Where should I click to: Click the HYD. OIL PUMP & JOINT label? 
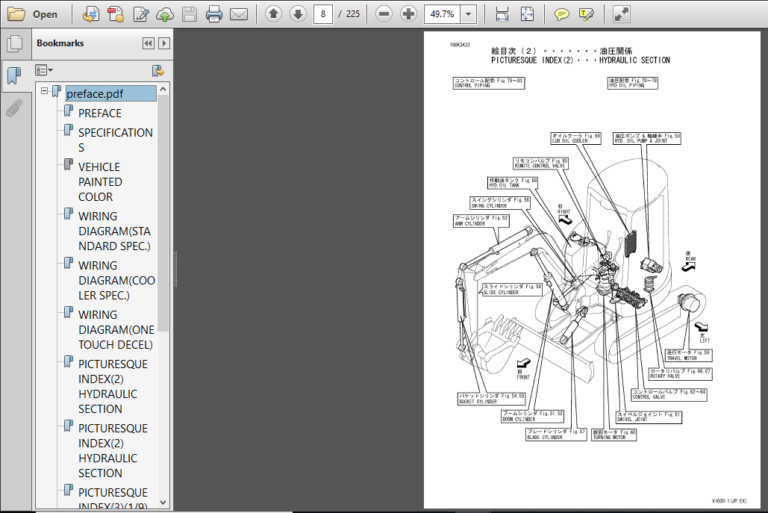[647, 138]
